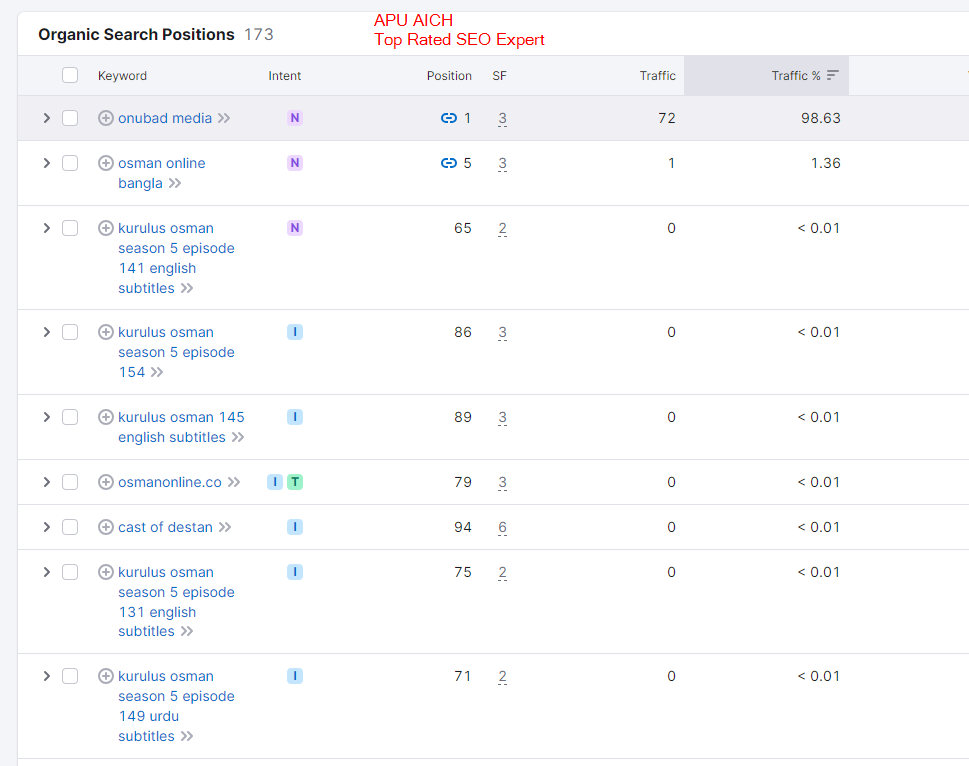Click the plus icon beside onubad media

click(106, 118)
